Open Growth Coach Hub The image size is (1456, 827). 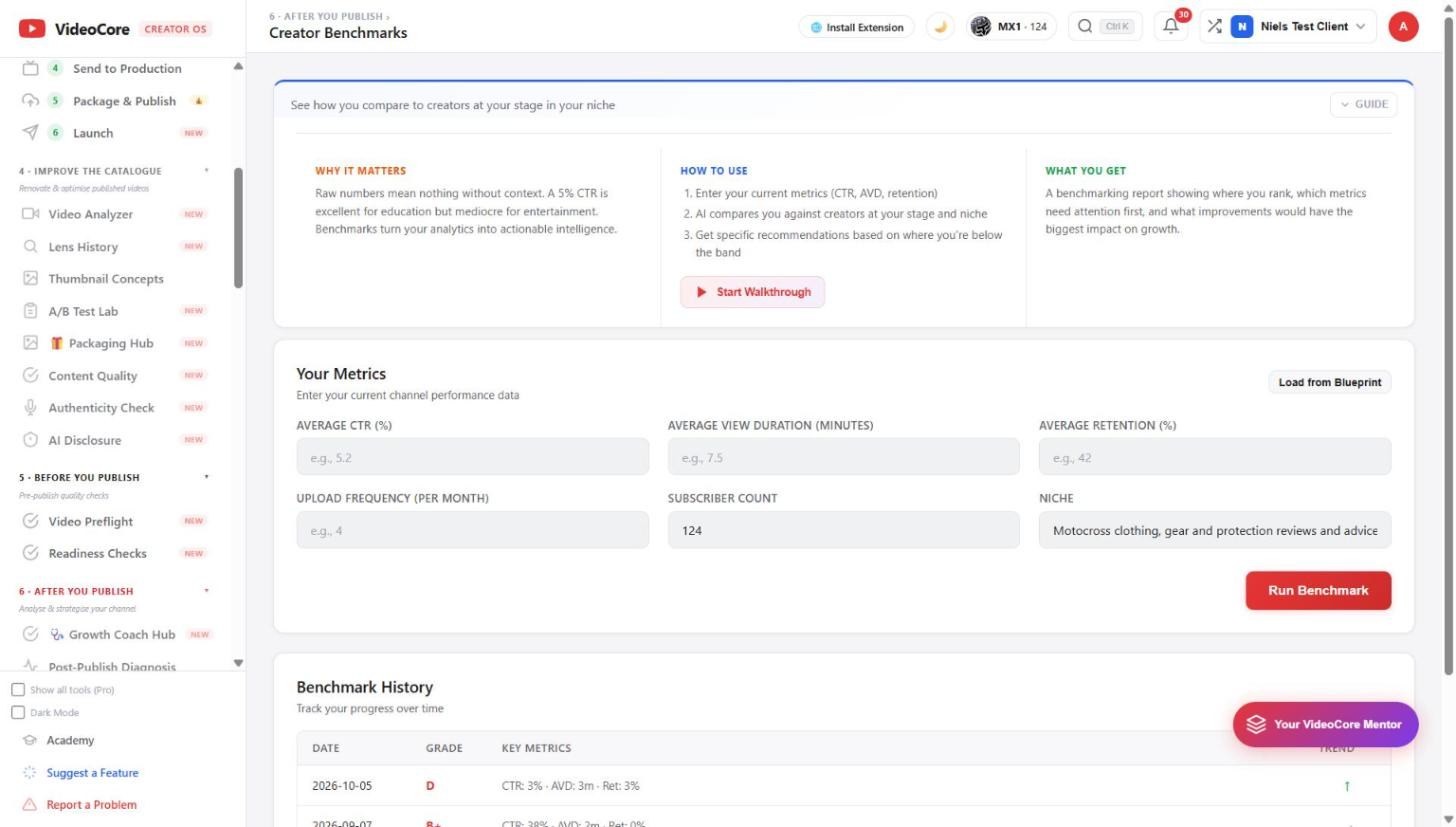tap(113, 634)
